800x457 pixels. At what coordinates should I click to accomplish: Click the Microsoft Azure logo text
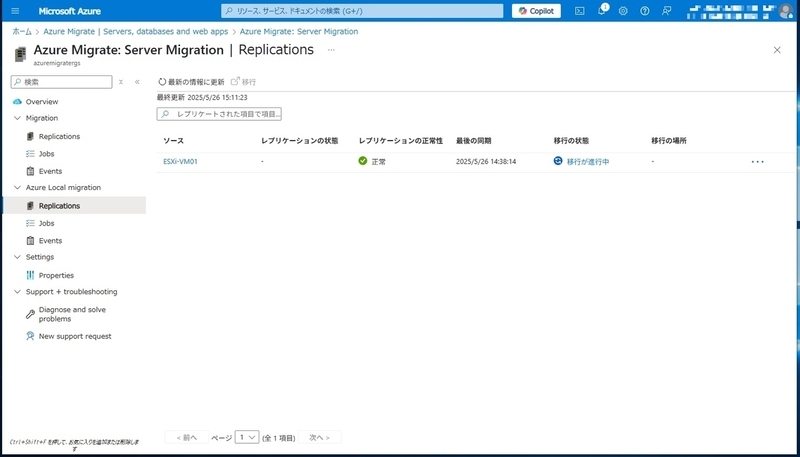[69, 11]
